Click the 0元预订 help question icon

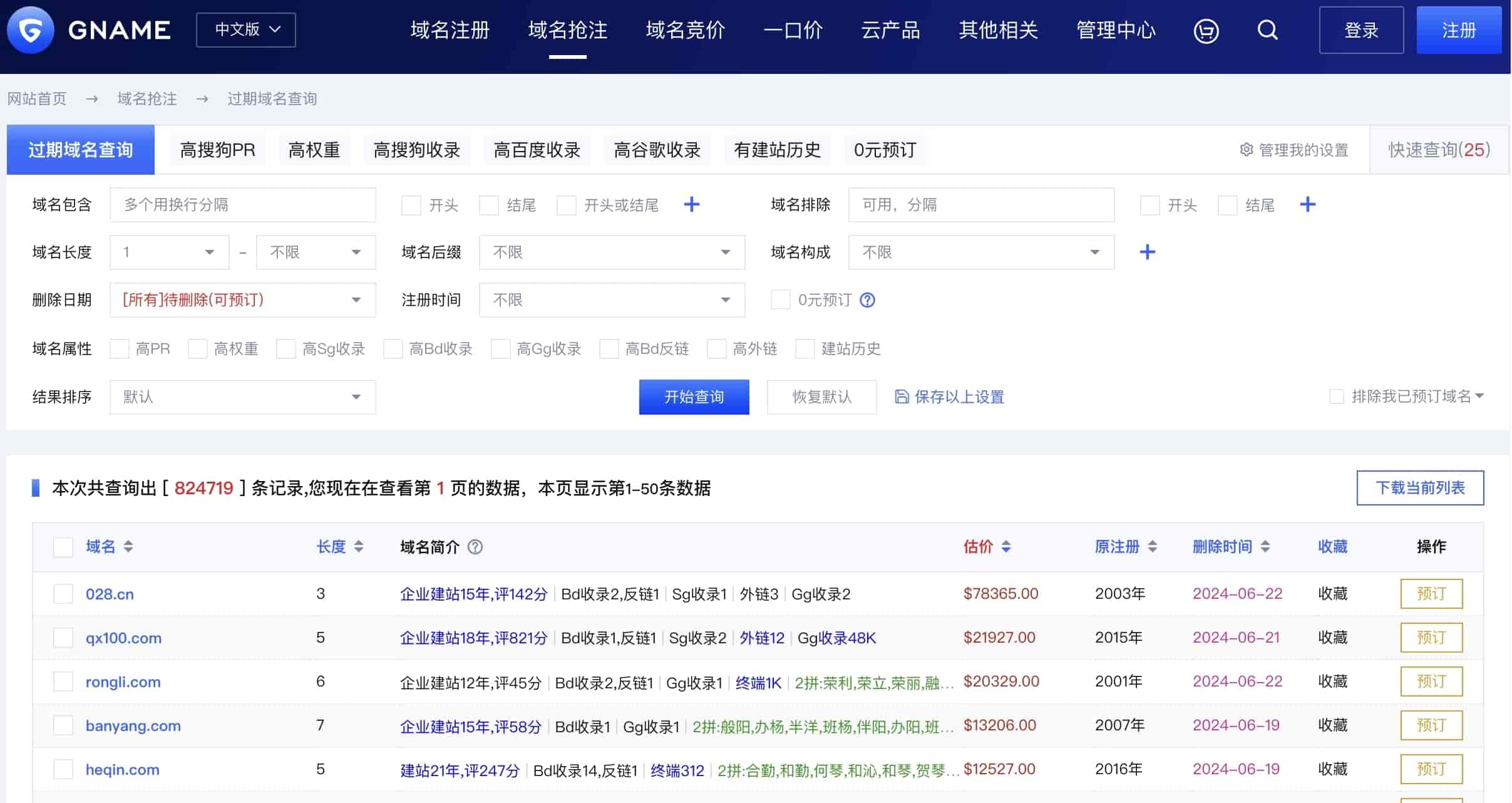click(x=867, y=300)
